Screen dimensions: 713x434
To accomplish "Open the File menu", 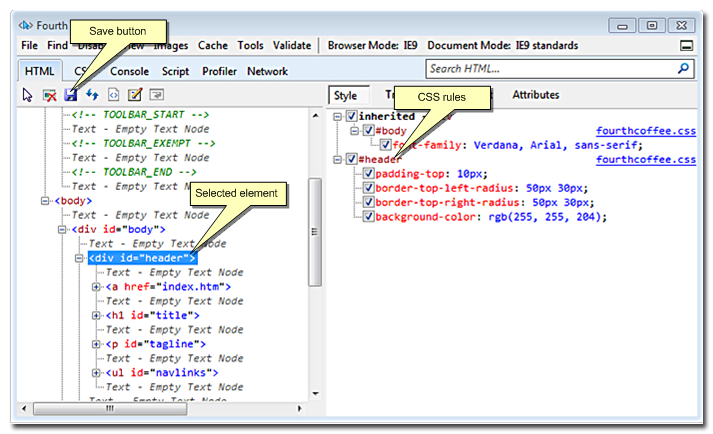I will pyautogui.click(x=30, y=45).
